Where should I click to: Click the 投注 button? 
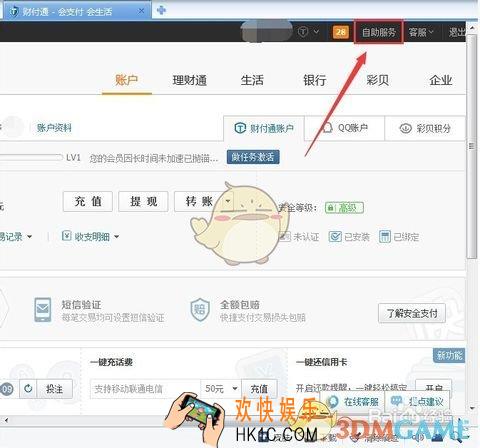(x=54, y=388)
